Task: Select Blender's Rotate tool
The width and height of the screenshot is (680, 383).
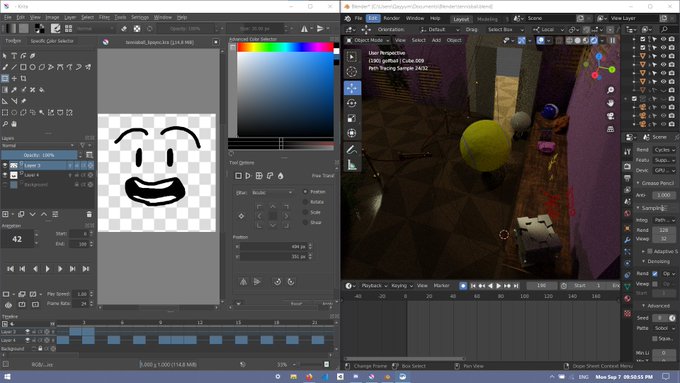Action: click(x=352, y=103)
